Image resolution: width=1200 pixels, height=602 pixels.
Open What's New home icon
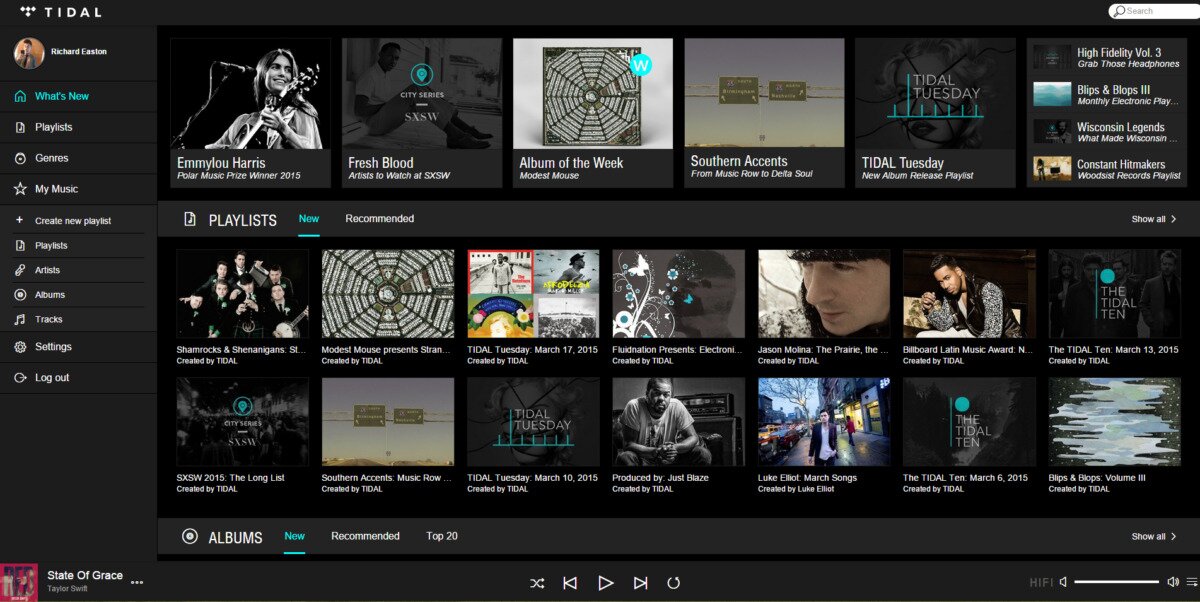[x=20, y=96]
